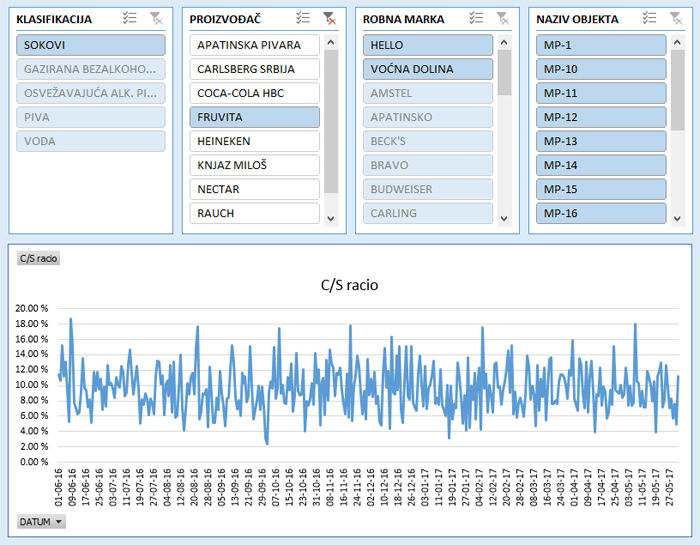The width and height of the screenshot is (700, 545).
Task: Clear filter on ROBNA MARKA slicer
Action: pos(502,18)
